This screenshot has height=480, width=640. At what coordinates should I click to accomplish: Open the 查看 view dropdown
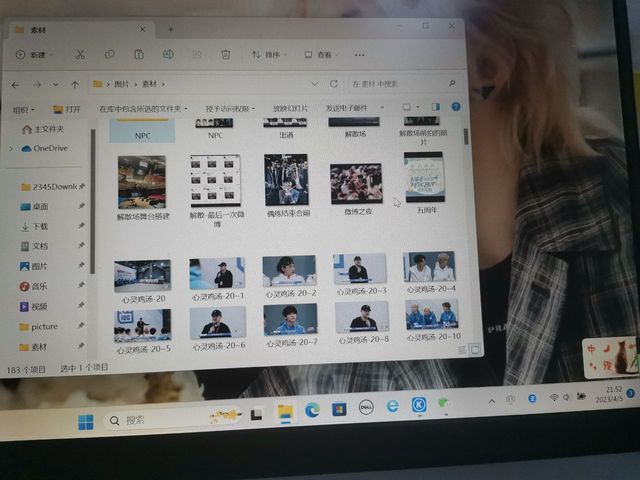(x=322, y=54)
